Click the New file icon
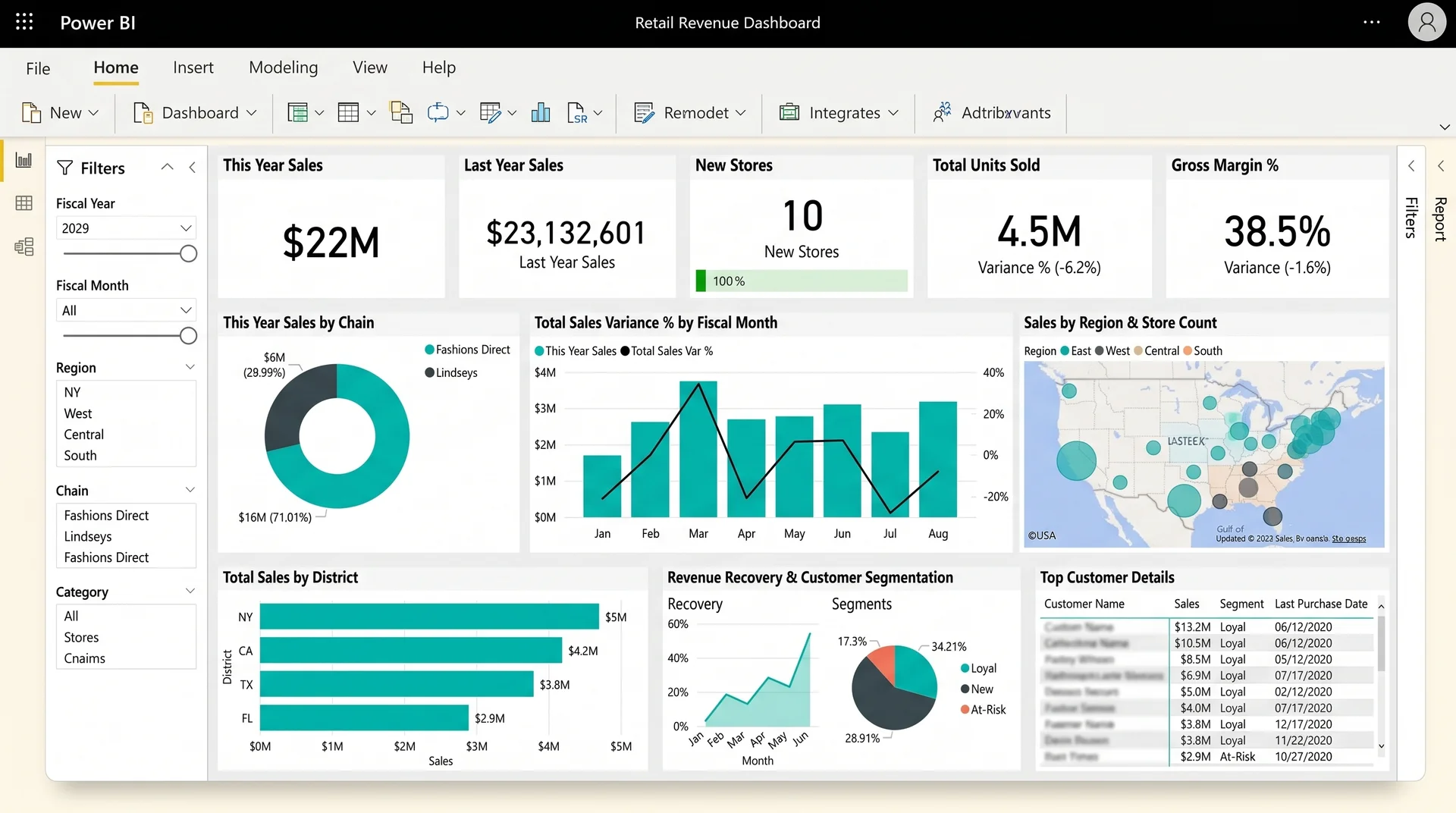This screenshot has width=1456, height=813. (x=32, y=113)
